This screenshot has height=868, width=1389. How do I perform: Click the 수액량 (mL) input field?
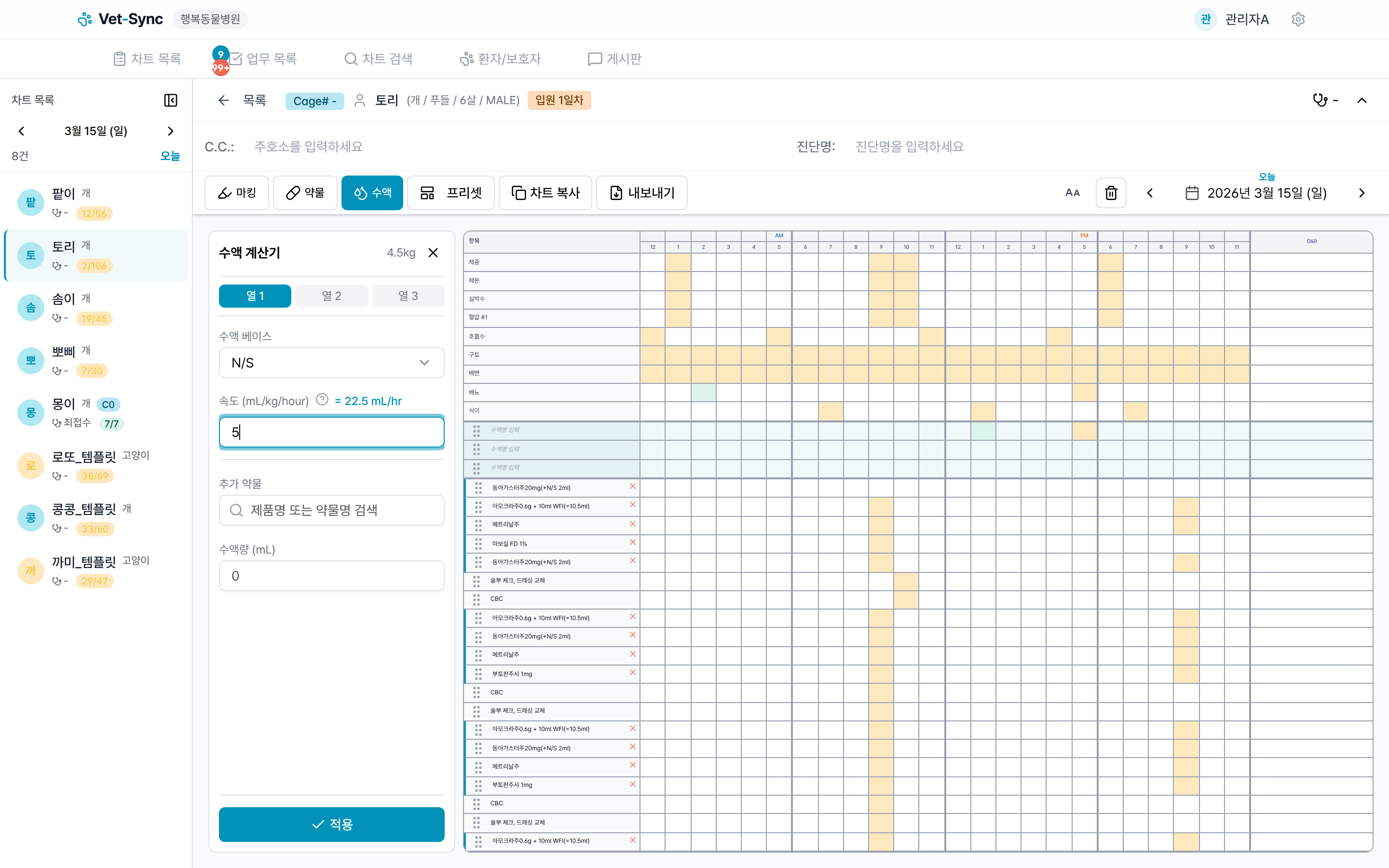click(x=331, y=576)
